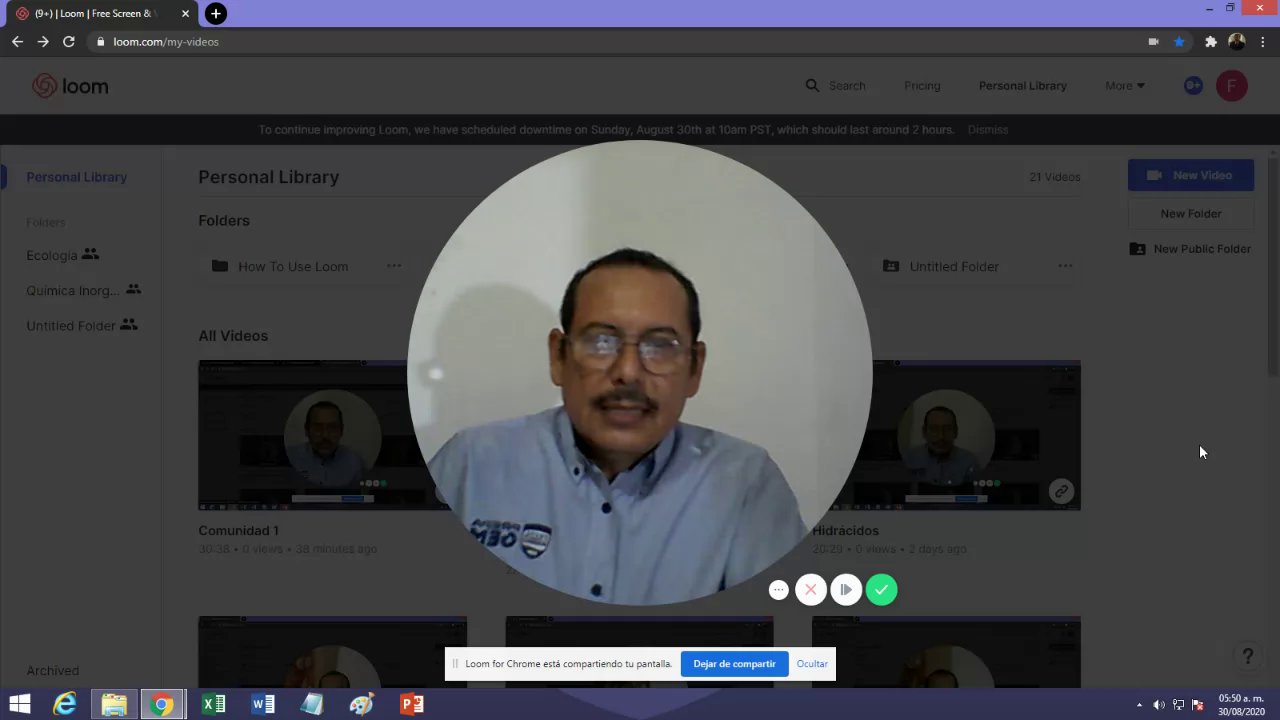Click Dejar de compartir button
1280x720 pixels.
tap(734, 664)
